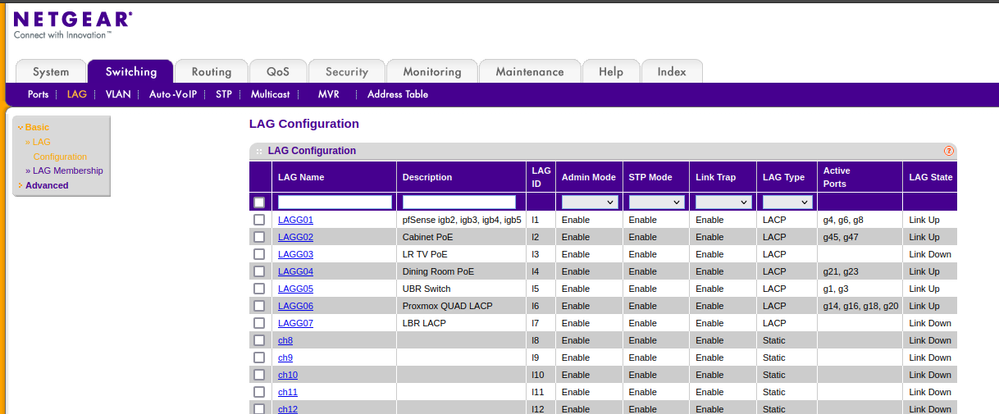Check the box for LAGG01 row

click(259, 220)
